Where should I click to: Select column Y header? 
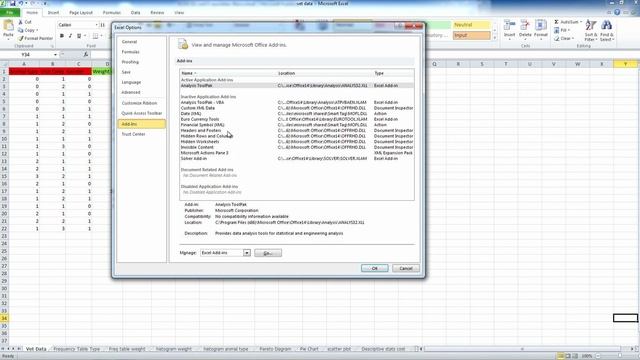point(625,64)
